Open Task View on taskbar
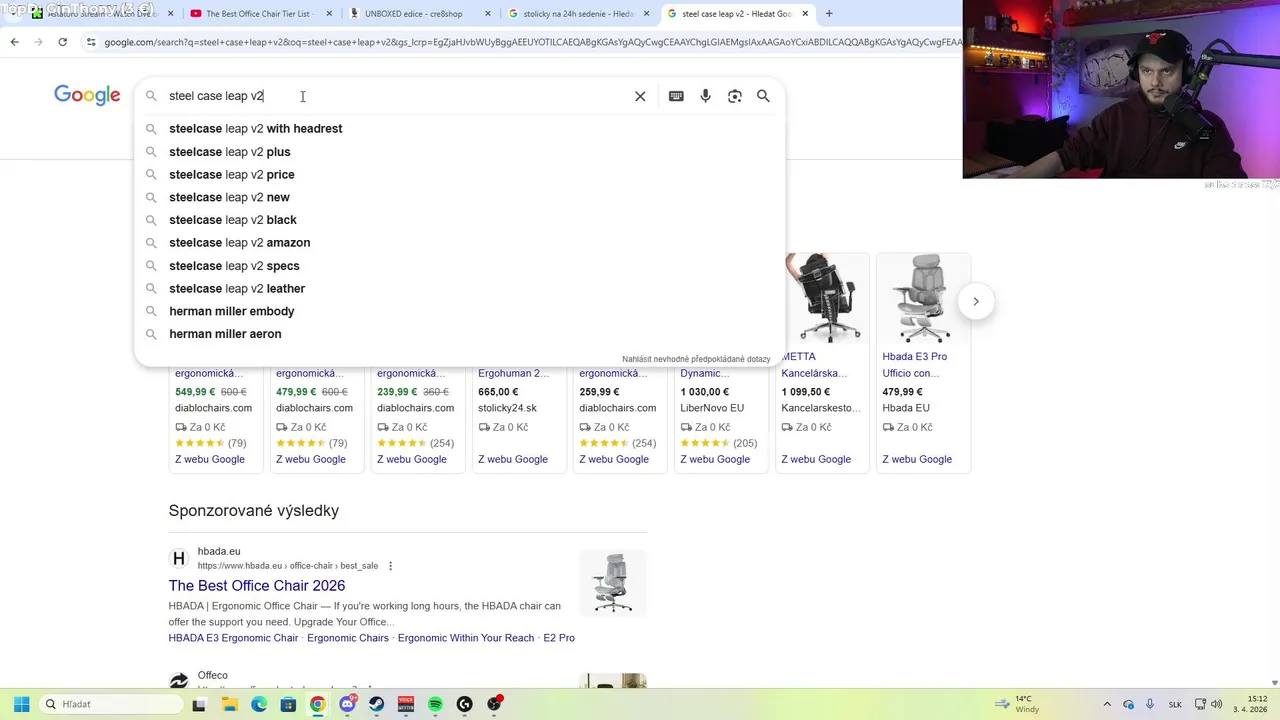The height and width of the screenshot is (720, 1280). [x=199, y=704]
